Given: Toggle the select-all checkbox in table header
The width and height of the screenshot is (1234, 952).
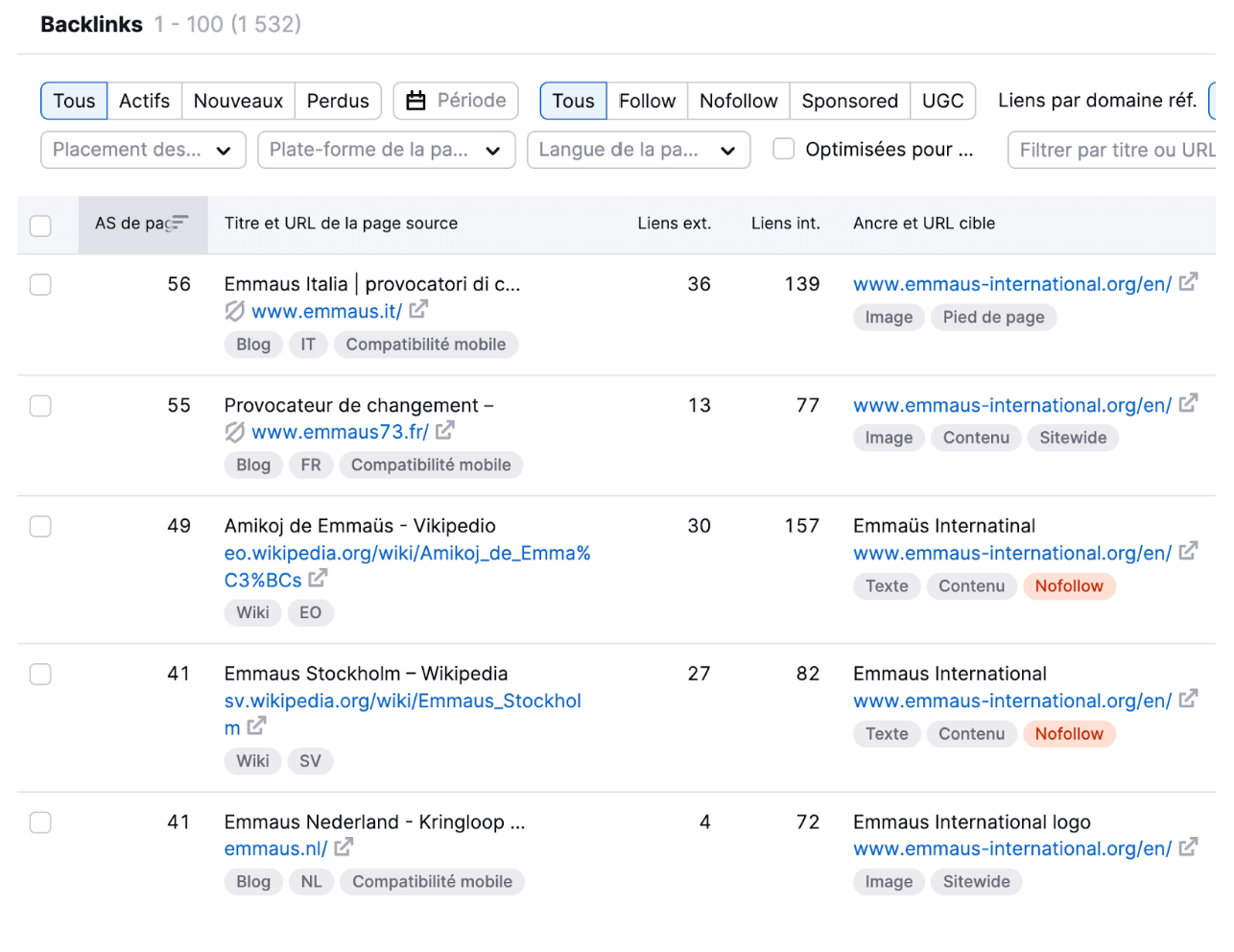Looking at the screenshot, I should (x=40, y=226).
